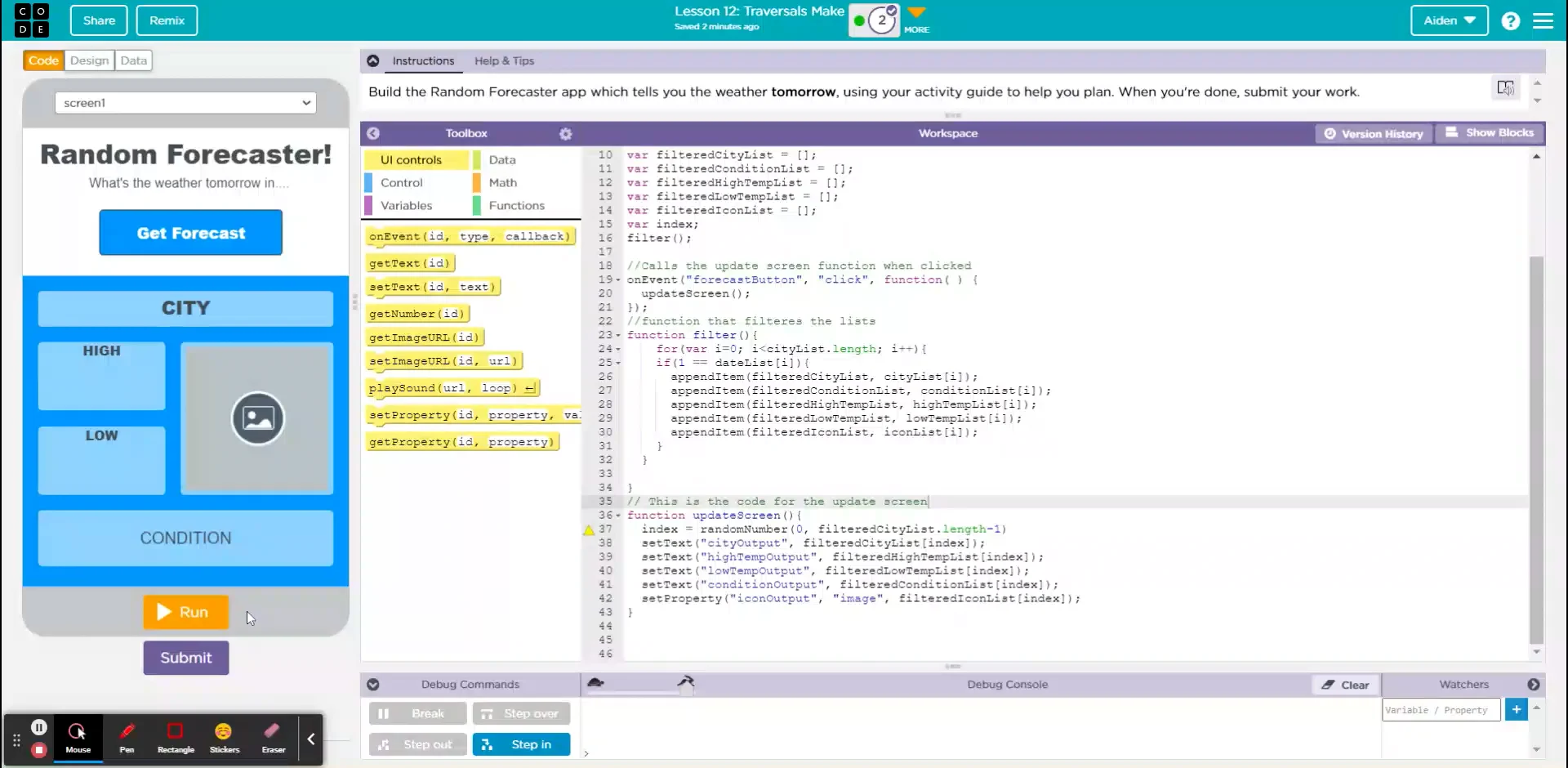Viewport: 1568px width, 768px height.
Task: Toggle Mouse mode in the recording toolbar
Action: tap(78, 738)
